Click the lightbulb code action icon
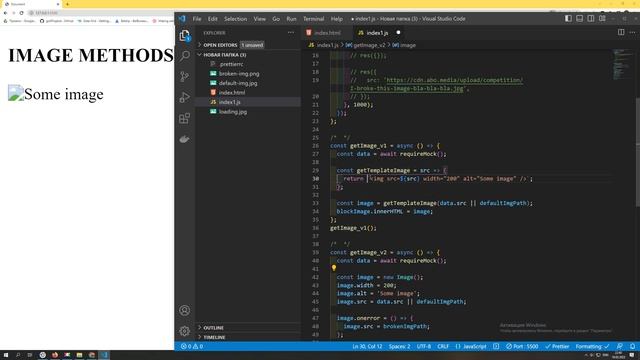This screenshot has width=640, height=360. (334, 268)
